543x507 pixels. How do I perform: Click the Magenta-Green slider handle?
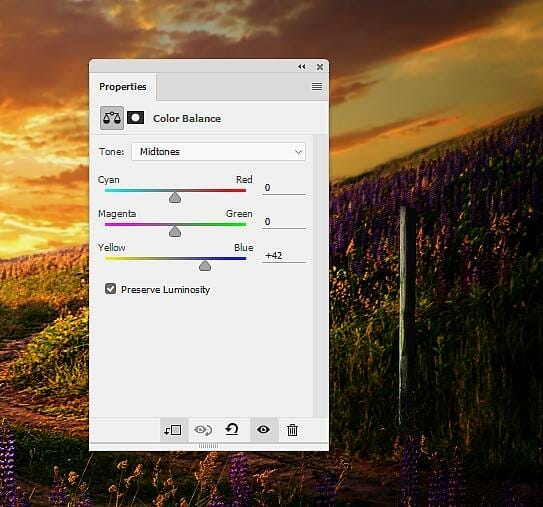click(x=175, y=231)
